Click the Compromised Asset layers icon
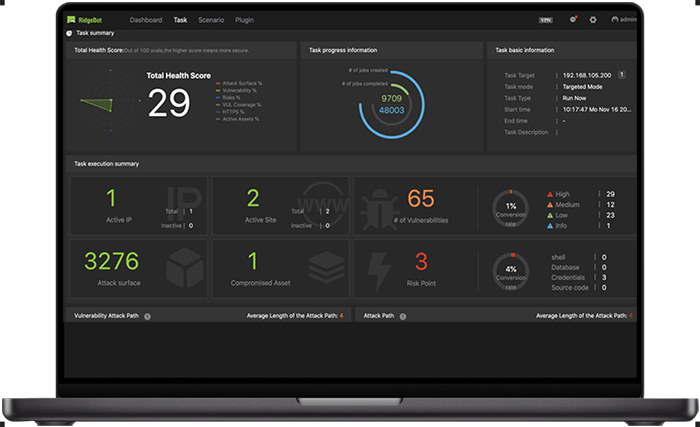The height and width of the screenshot is (427, 700). (x=326, y=267)
